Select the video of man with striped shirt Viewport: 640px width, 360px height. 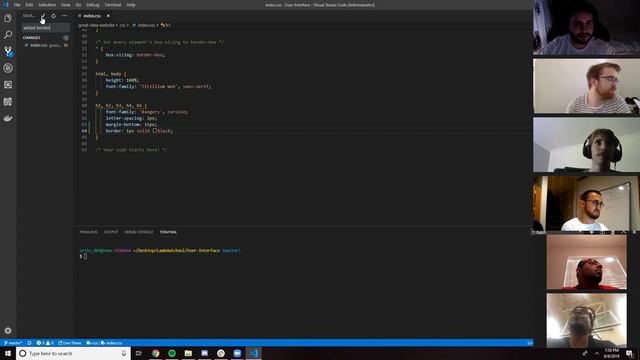click(587, 86)
